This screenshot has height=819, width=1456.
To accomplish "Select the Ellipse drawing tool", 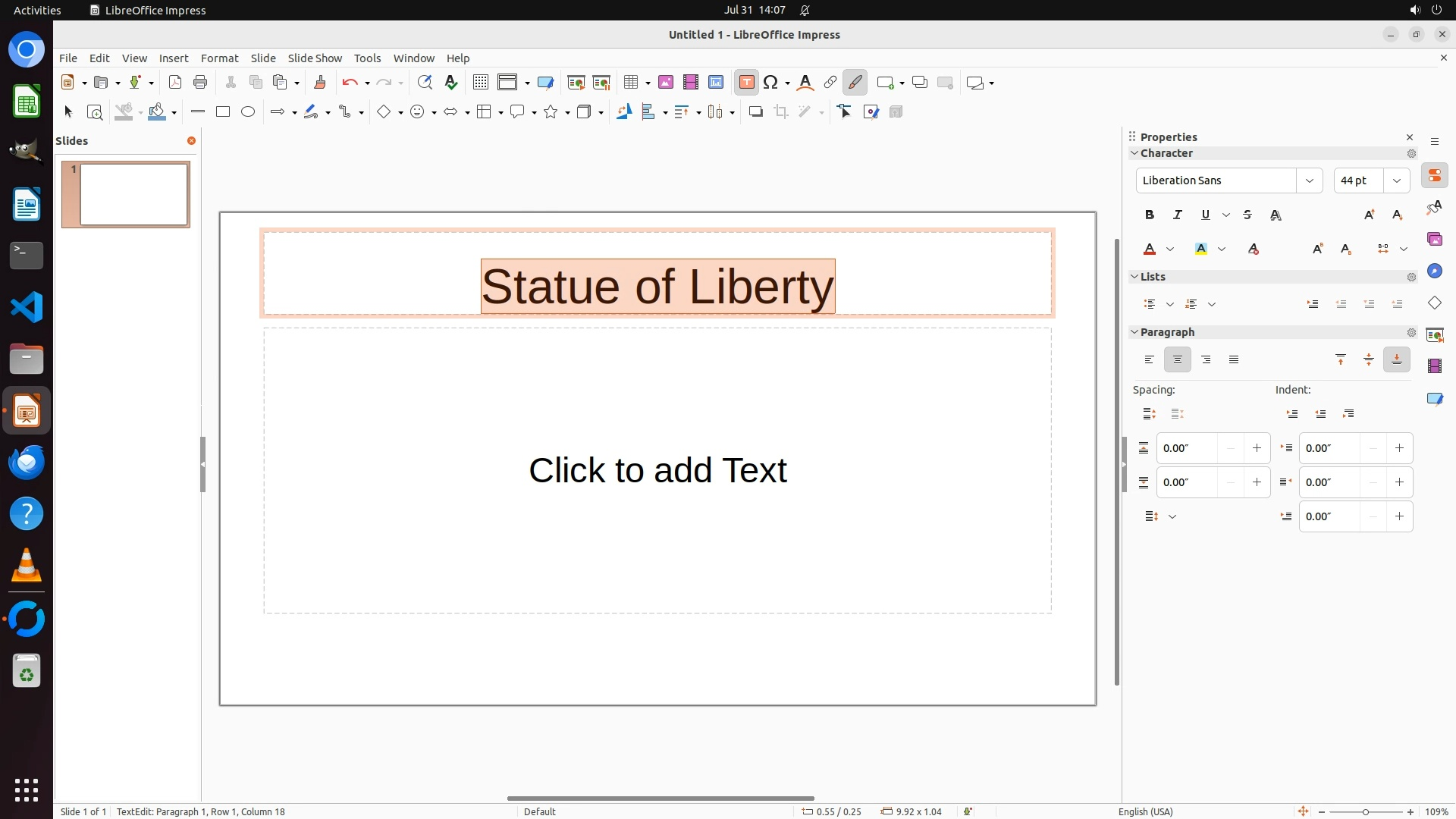I will point(248,112).
